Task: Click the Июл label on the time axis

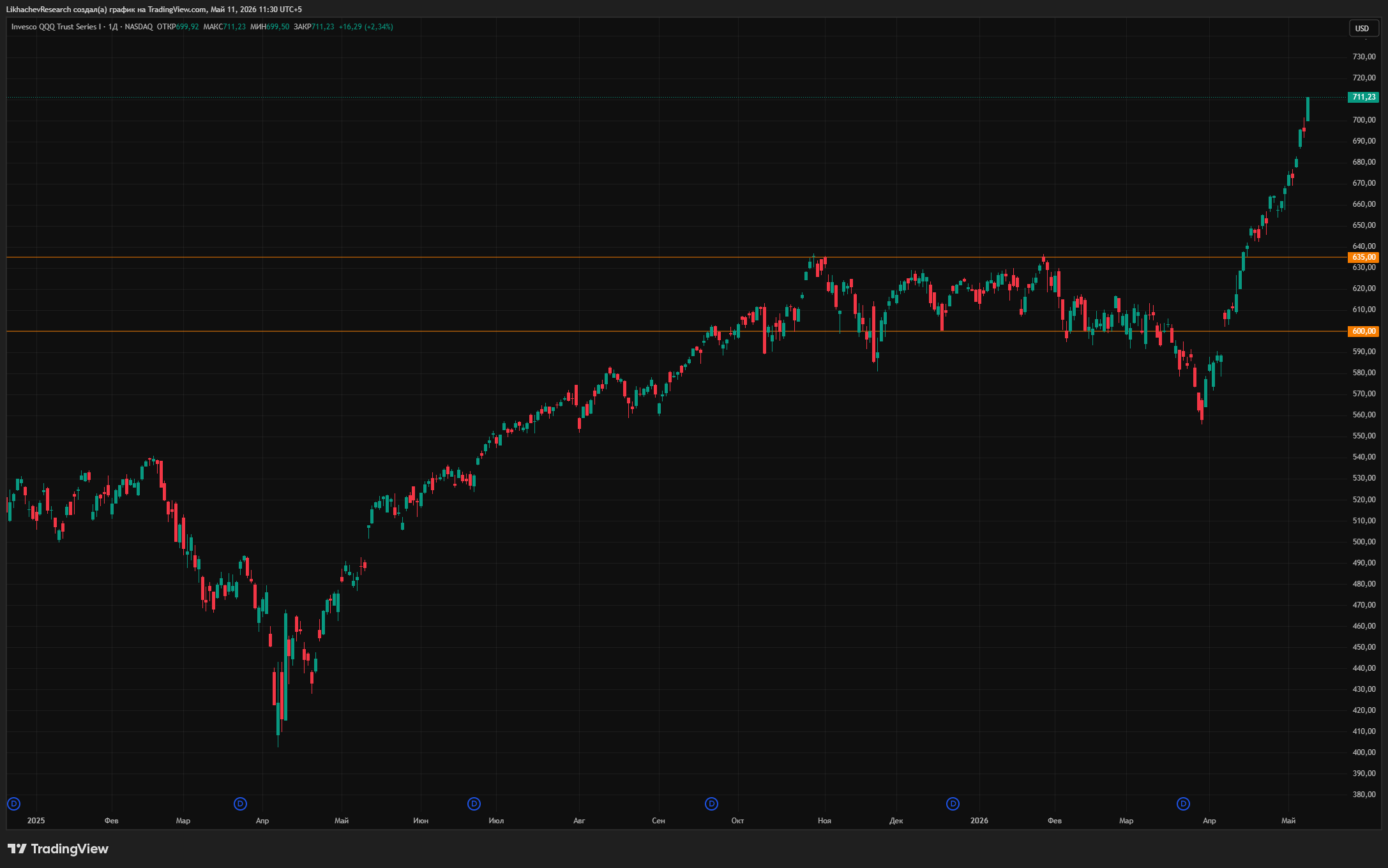Action: [496, 821]
